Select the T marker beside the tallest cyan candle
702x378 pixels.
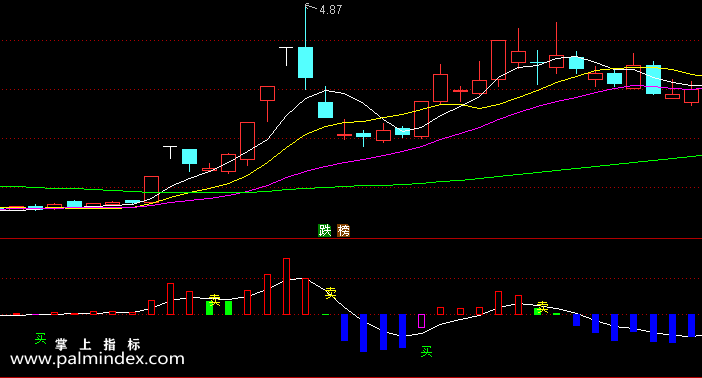[x=286, y=56]
